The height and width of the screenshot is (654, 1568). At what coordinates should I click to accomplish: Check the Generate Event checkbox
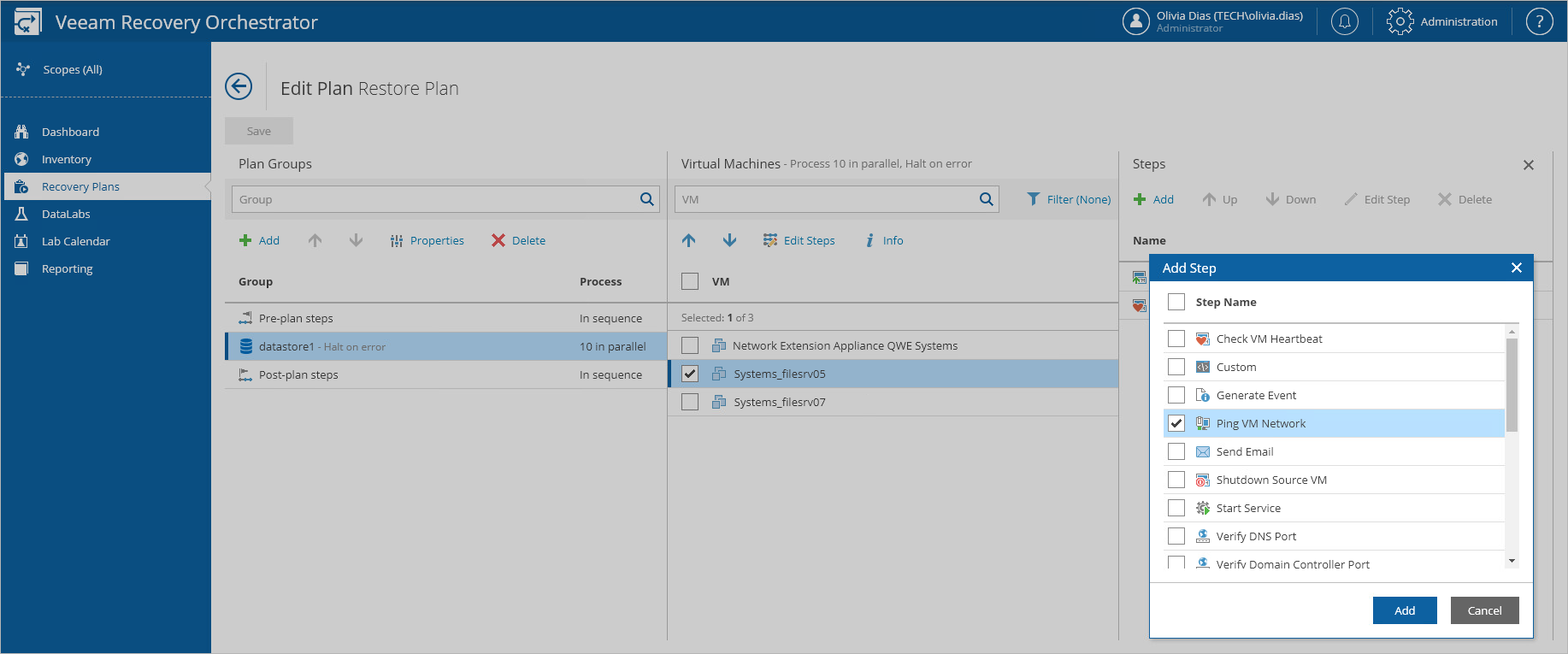[x=1176, y=395]
